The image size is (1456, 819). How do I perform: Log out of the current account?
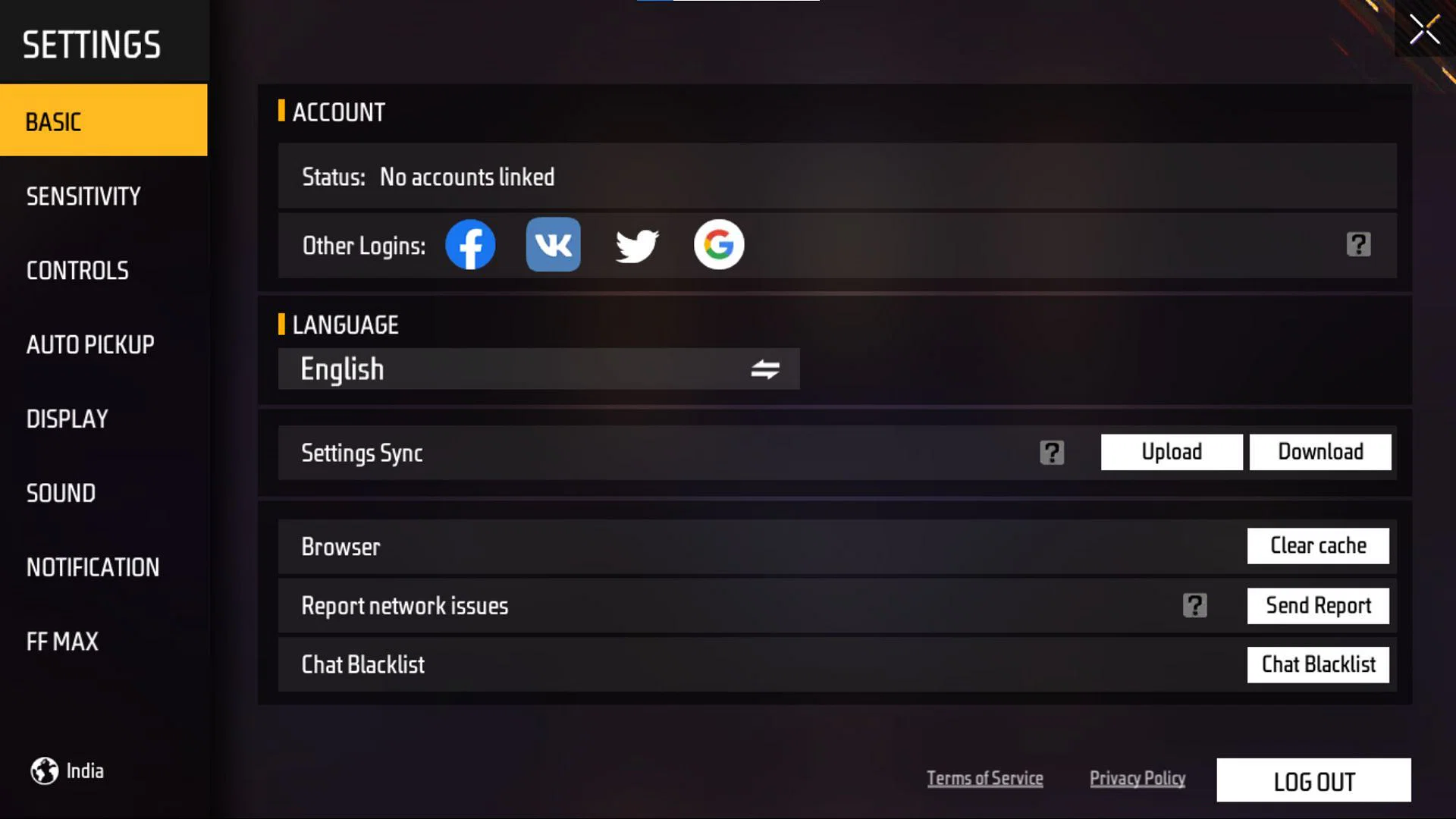1314,780
